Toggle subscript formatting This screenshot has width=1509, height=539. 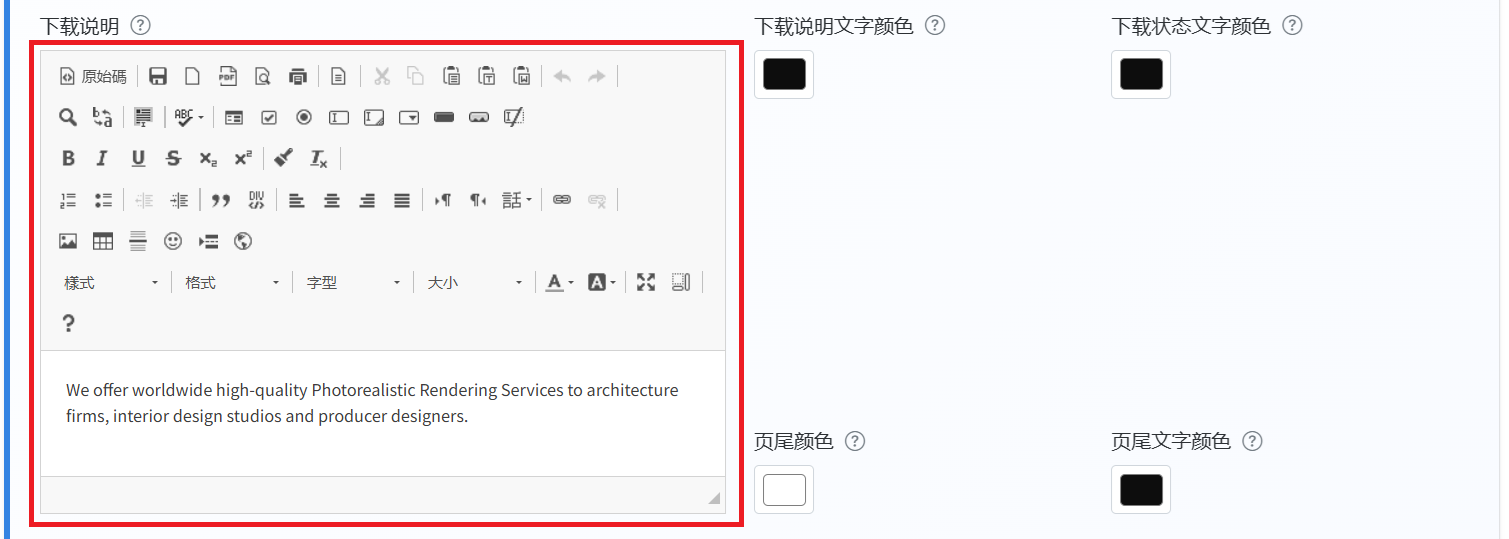[x=208, y=158]
